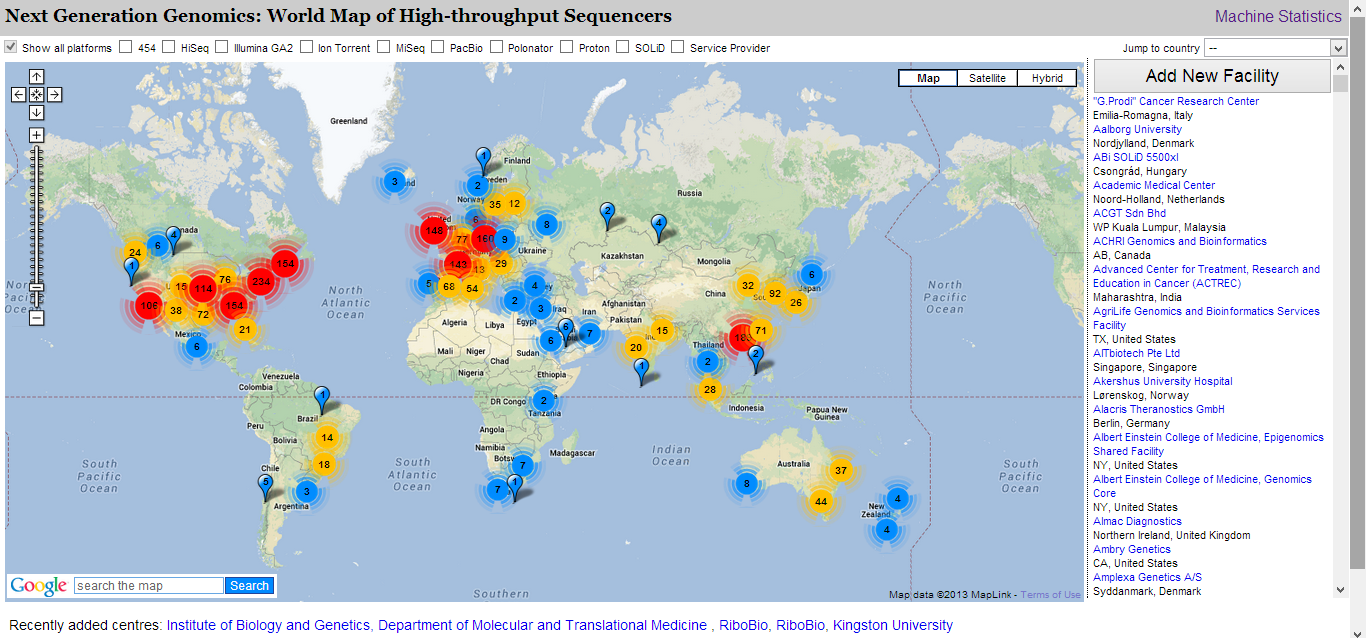The image size is (1366, 644).
Task: Enable the HiSeq platform checkbox
Action: pyautogui.click(x=169, y=47)
